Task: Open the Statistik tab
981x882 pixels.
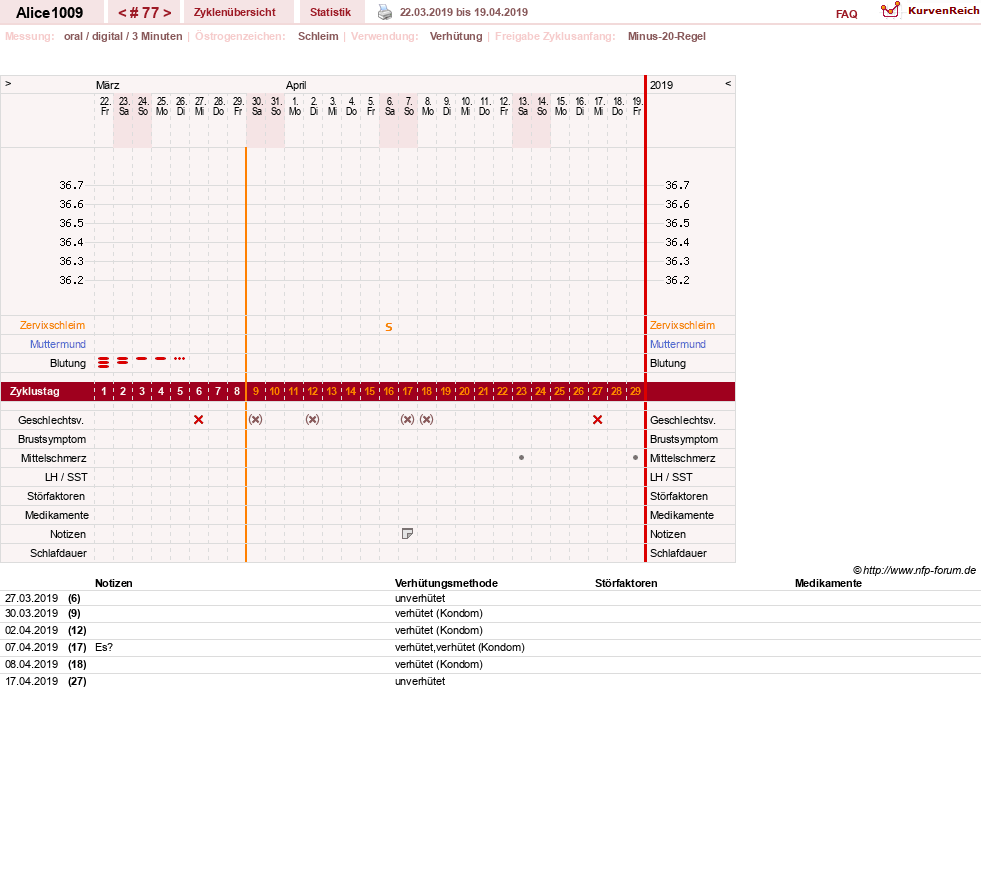Action: (x=330, y=13)
